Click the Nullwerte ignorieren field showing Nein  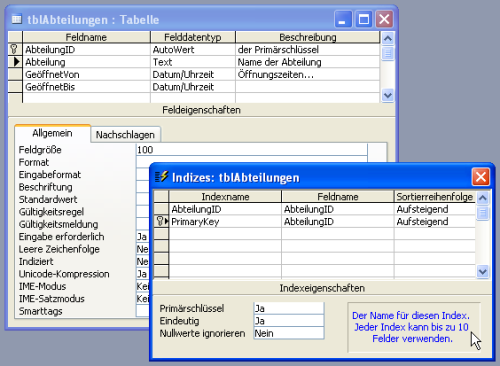pyautogui.click(x=289, y=333)
